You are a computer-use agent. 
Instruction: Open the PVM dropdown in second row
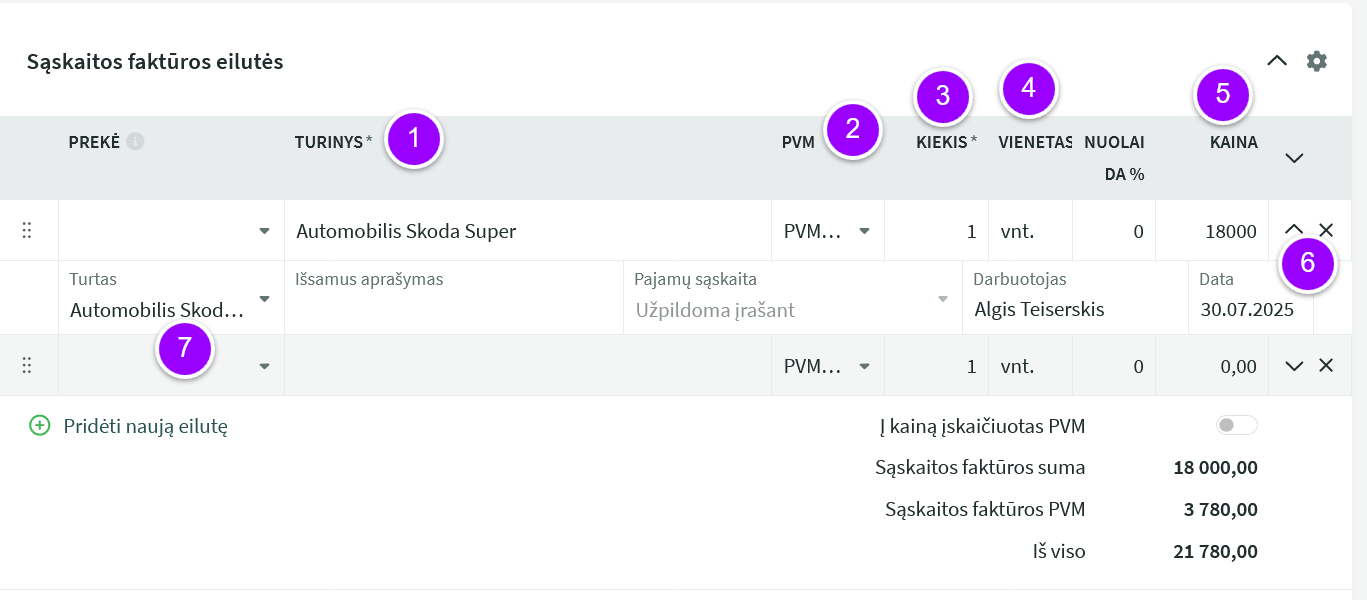[828, 366]
